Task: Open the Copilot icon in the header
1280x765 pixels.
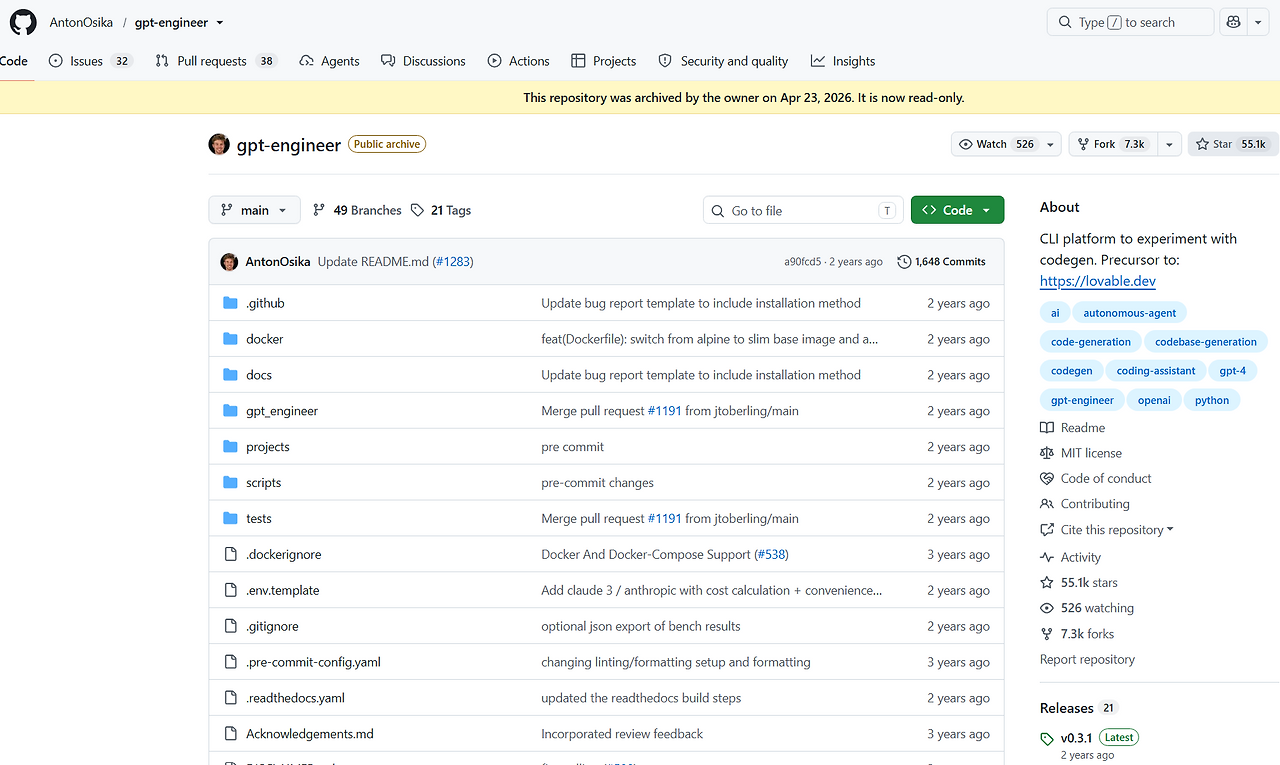Action: coord(1233,22)
